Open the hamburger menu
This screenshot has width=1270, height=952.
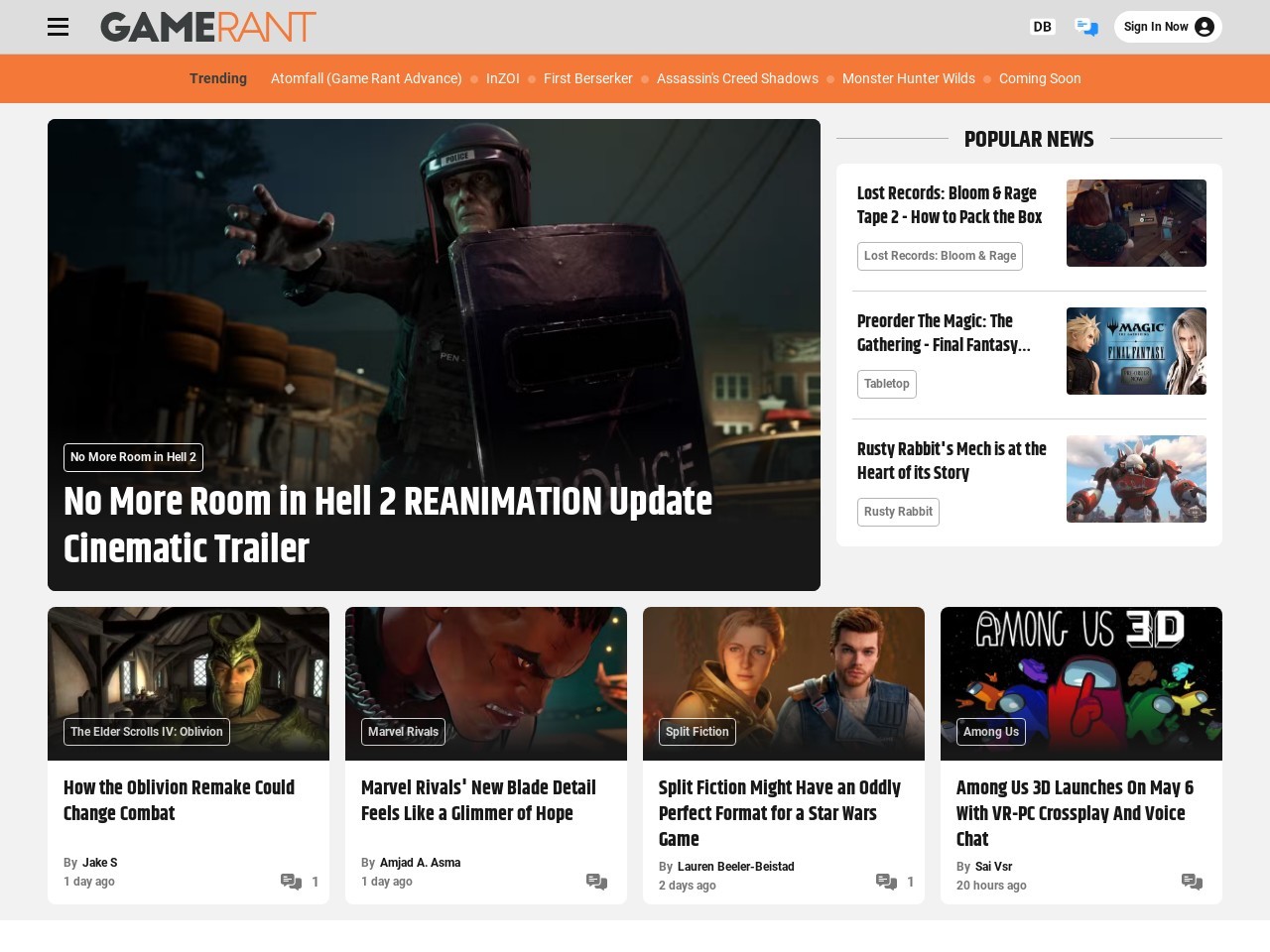(59, 27)
